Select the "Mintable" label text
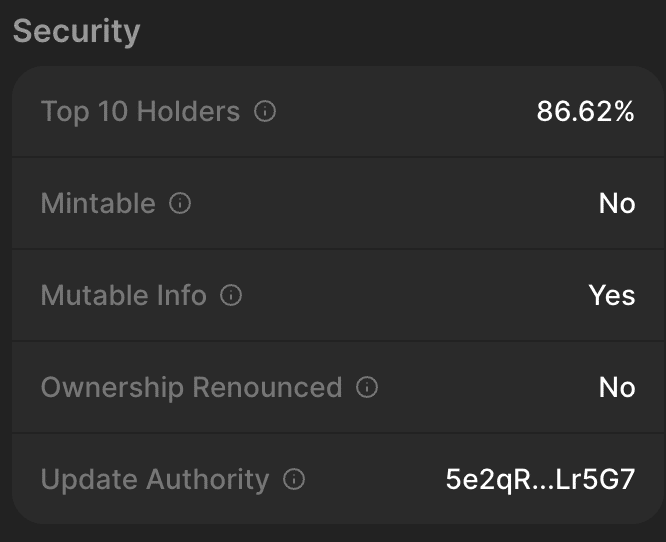The width and height of the screenshot is (666, 542). pos(98,204)
